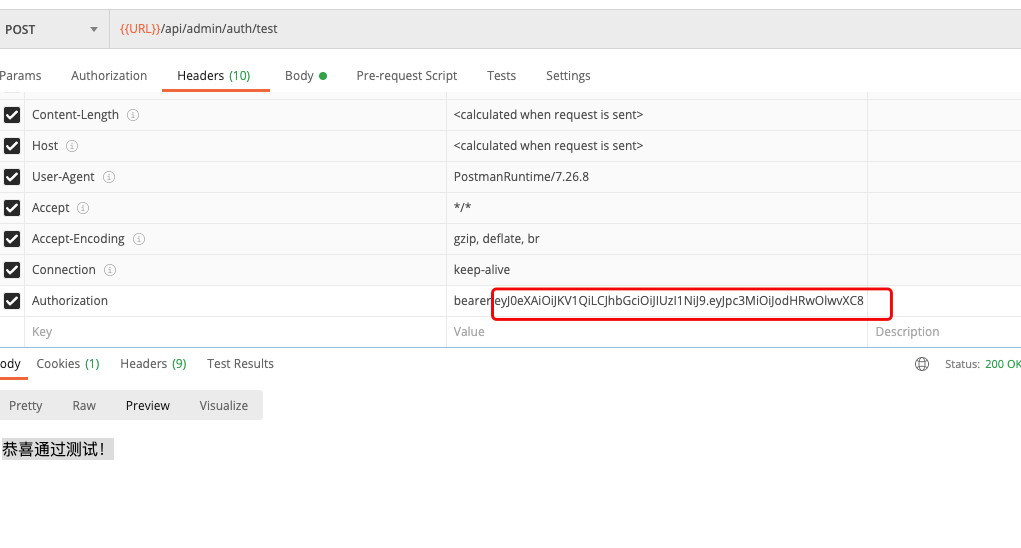Select the Visualize response view
Viewport: 1021px width, 548px height.
coord(223,405)
